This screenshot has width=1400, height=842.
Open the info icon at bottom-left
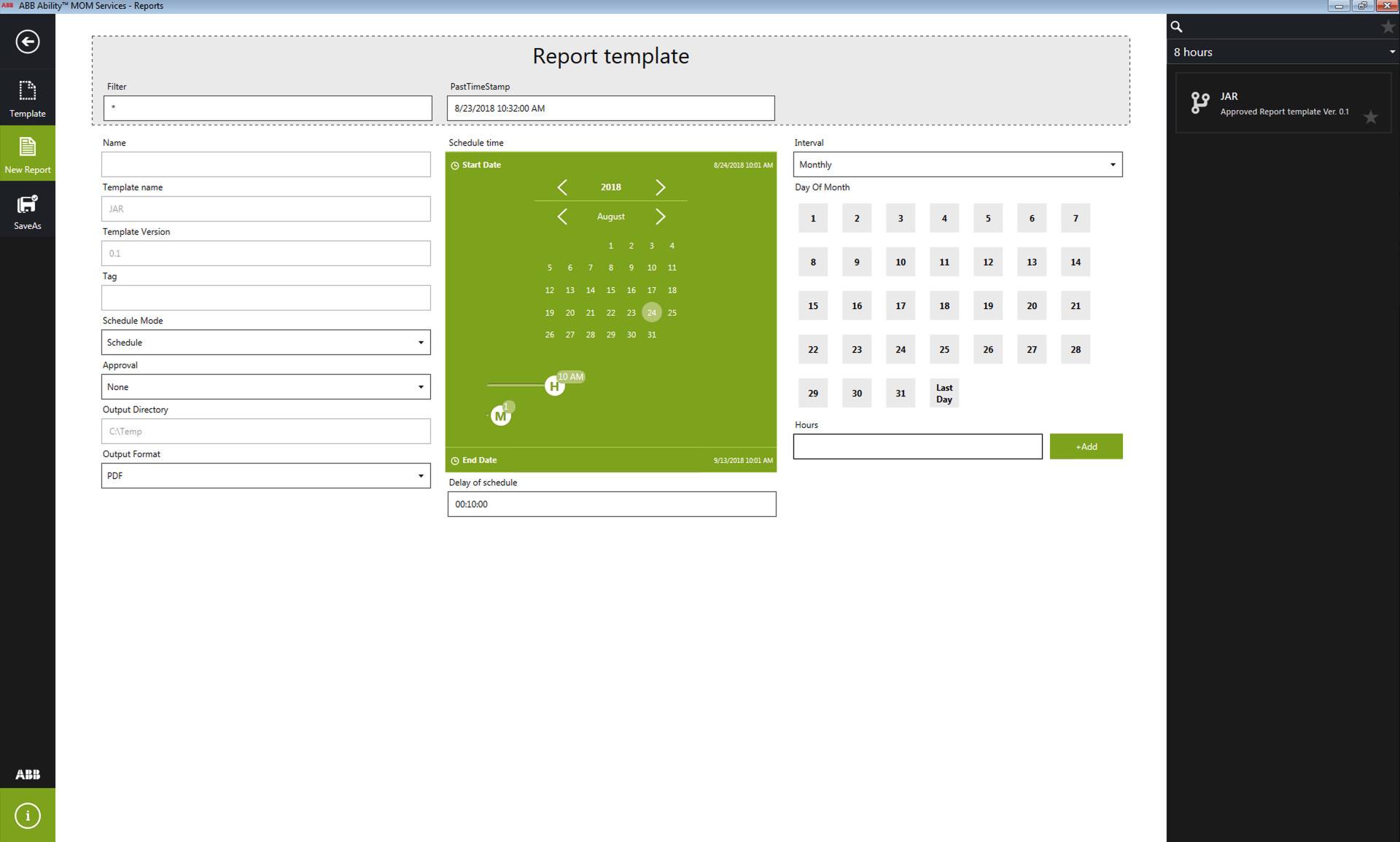coord(28,815)
